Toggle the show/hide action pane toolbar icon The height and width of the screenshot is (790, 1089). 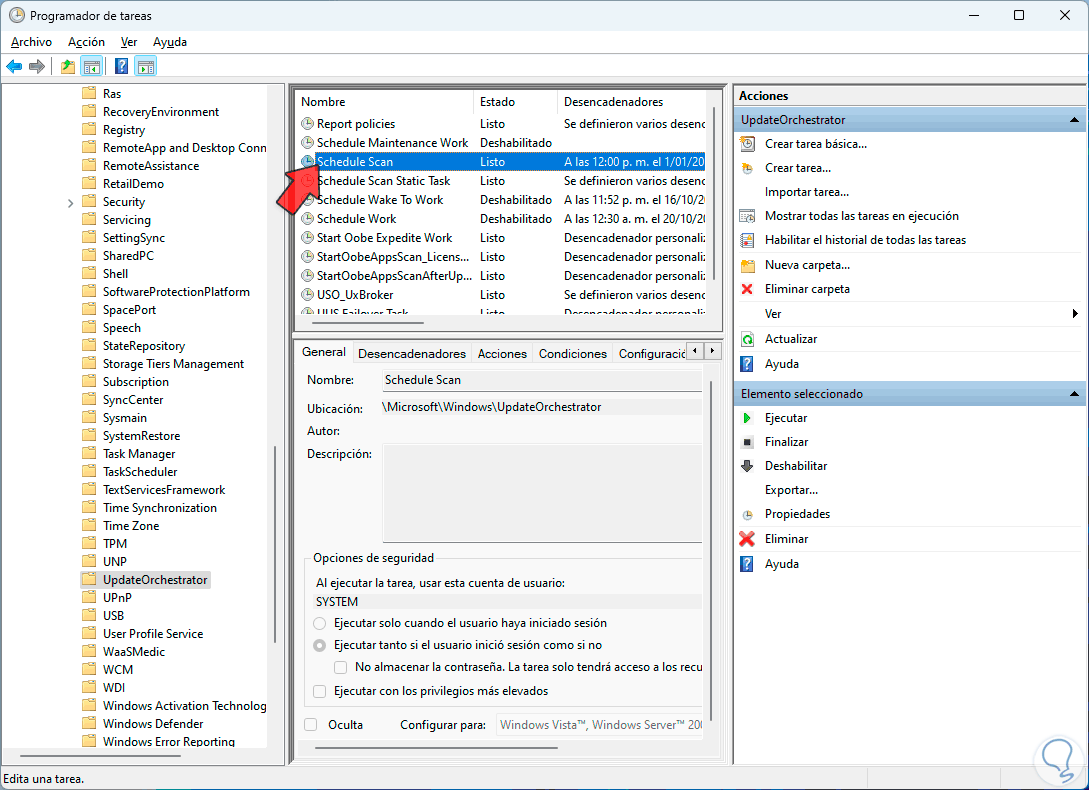146,67
